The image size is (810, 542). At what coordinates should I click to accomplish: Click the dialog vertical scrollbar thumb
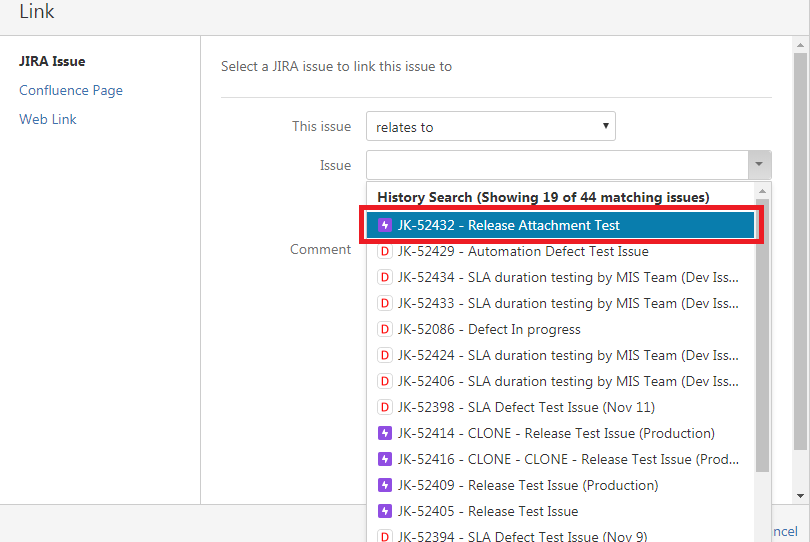pos(800,252)
